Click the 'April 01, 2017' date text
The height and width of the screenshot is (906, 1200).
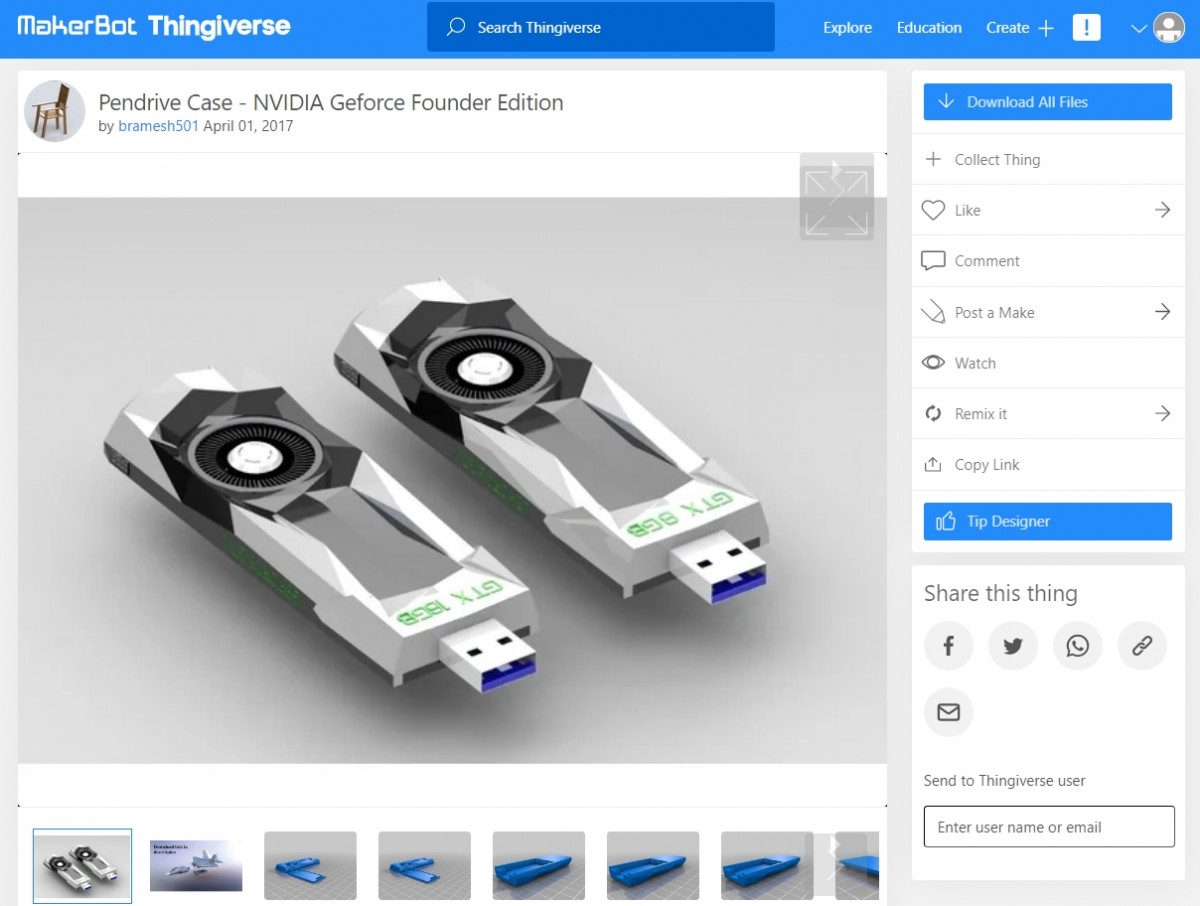coord(248,126)
